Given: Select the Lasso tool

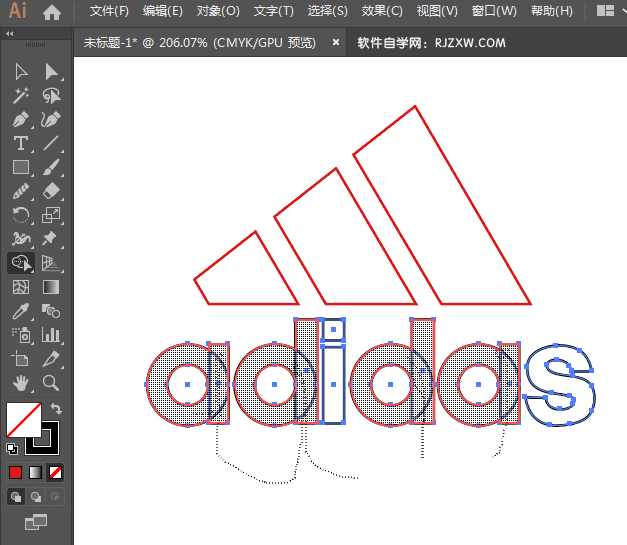Looking at the screenshot, I should pyautogui.click(x=51, y=96).
